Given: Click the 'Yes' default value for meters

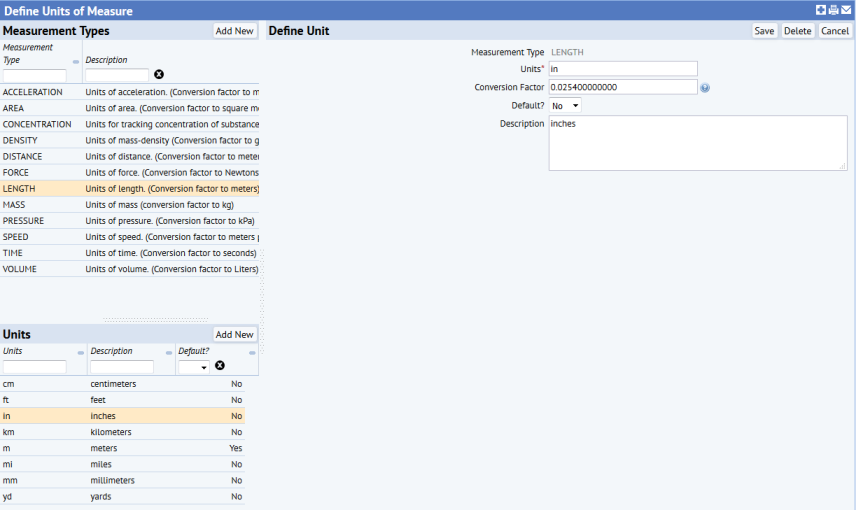Looking at the screenshot, I should [x=236, y=448].
